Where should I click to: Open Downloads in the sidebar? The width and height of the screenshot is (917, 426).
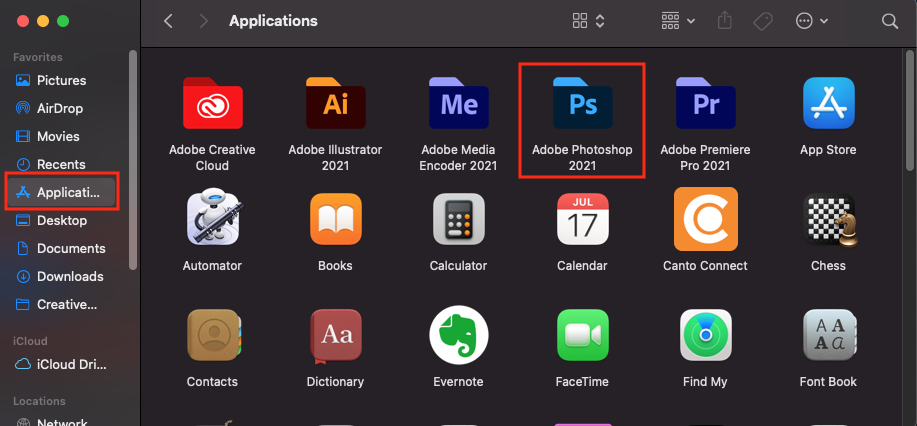click(x=61, y=276)
